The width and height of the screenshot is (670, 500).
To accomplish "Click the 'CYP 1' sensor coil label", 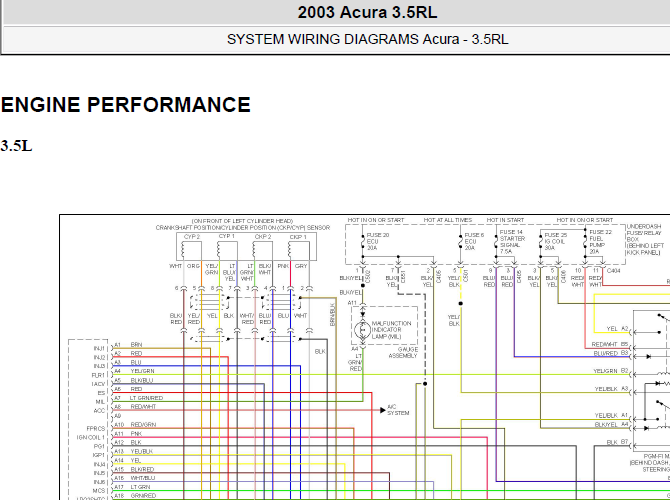I will [226, 236].
